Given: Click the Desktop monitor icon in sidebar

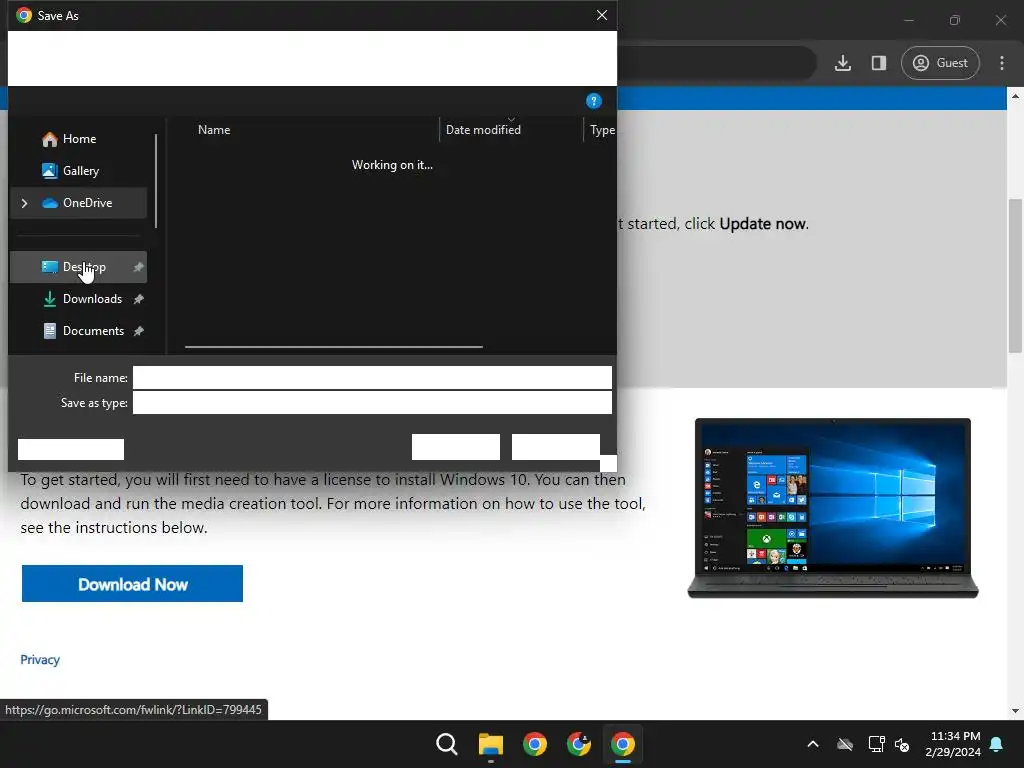Looking at the screenshot, I should tap(50, 267).
